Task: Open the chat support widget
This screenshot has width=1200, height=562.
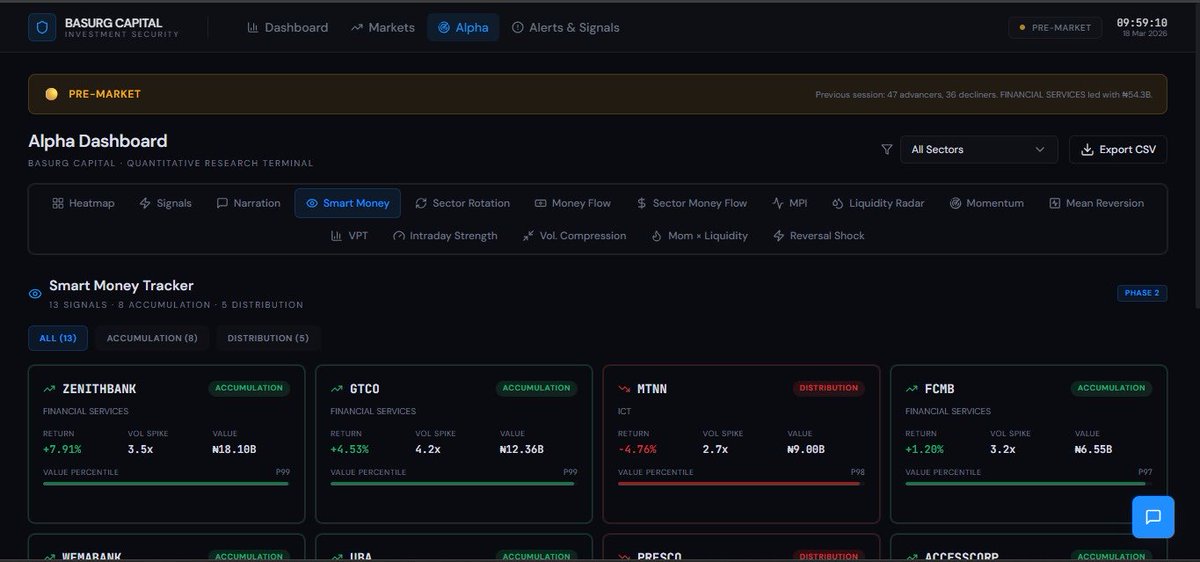Action: [1153, 517]
